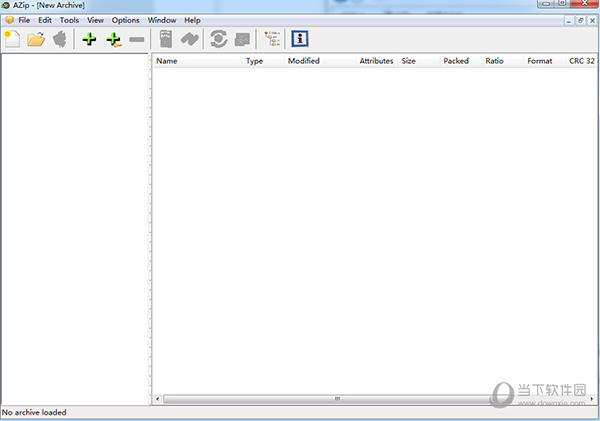
Task: Open the Edit menu
Action: [45, 20]
